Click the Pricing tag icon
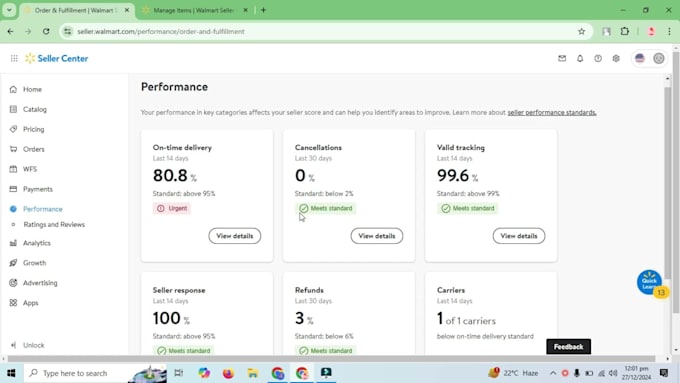This screenshot has height=383, width=680. (13, 129)
